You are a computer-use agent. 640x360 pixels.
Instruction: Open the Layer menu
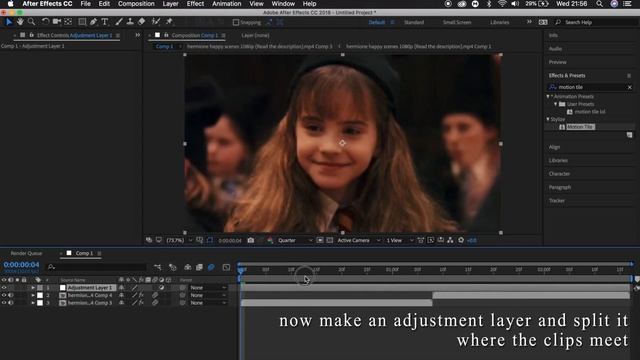170,4
